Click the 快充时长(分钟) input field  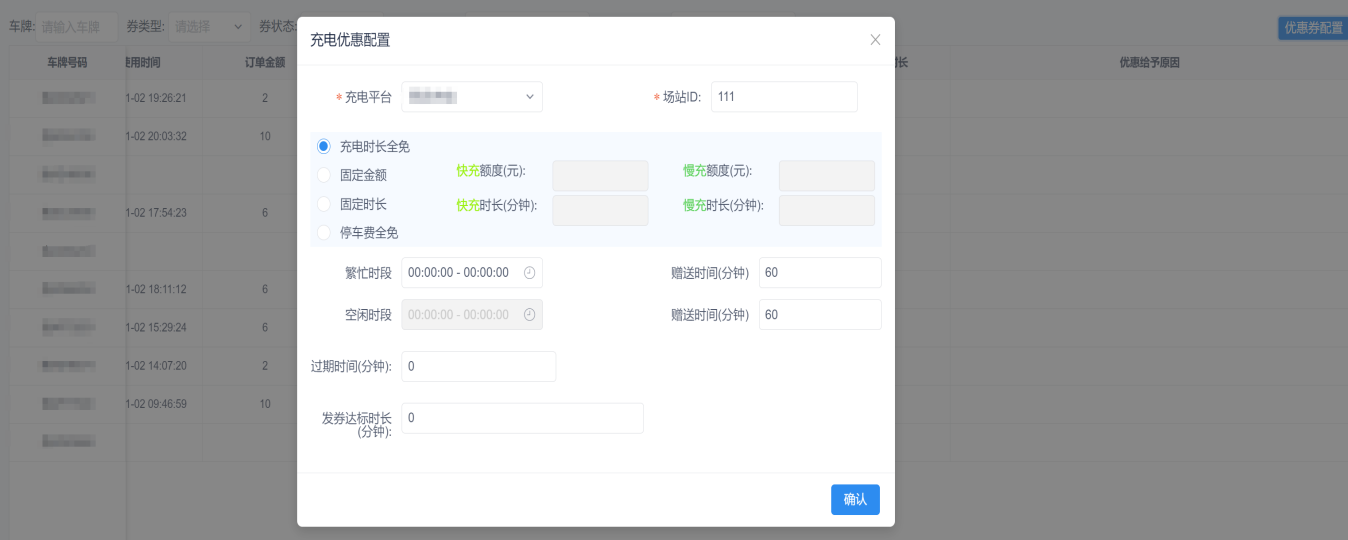[x=600, y=210]
